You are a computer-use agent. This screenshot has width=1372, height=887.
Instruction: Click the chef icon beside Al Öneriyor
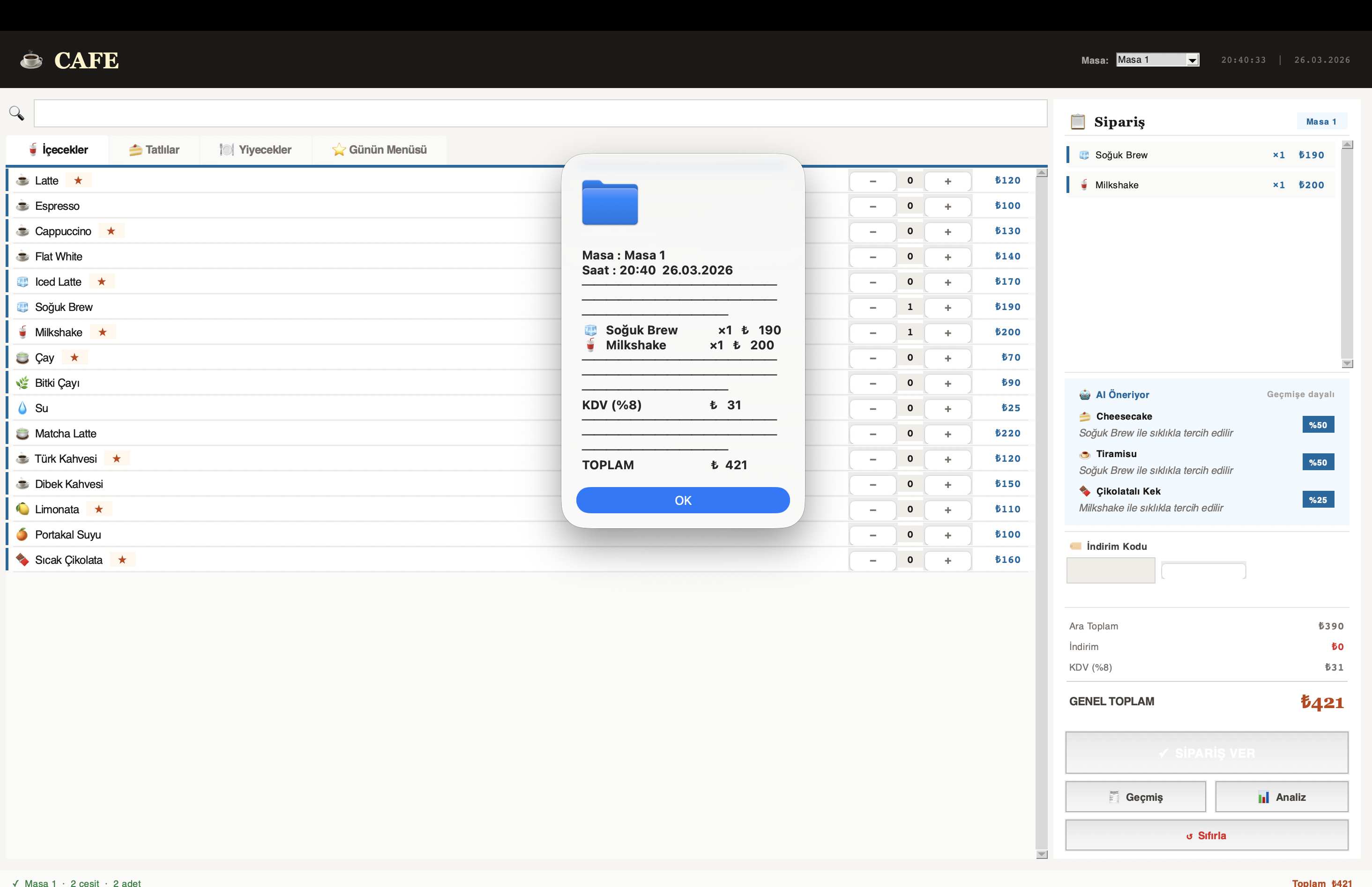(x=1086, y=394)
